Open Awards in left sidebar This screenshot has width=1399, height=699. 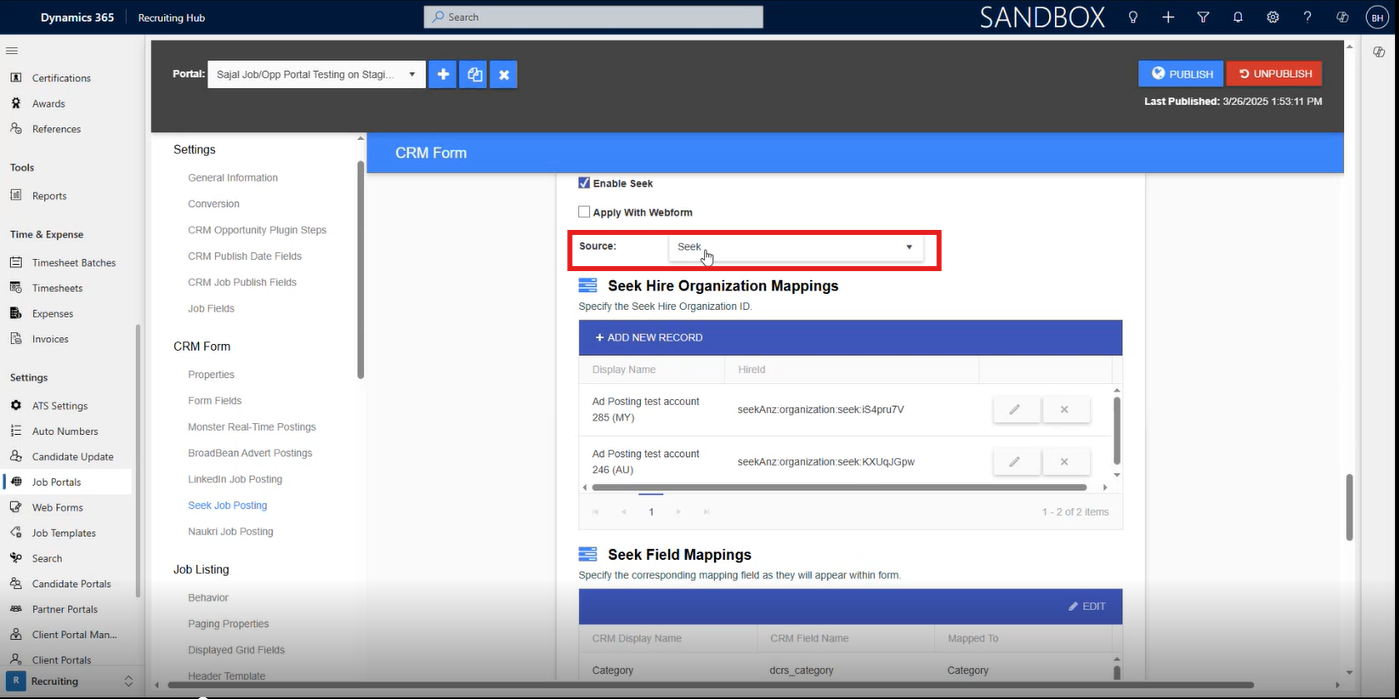tap(48, 103)
